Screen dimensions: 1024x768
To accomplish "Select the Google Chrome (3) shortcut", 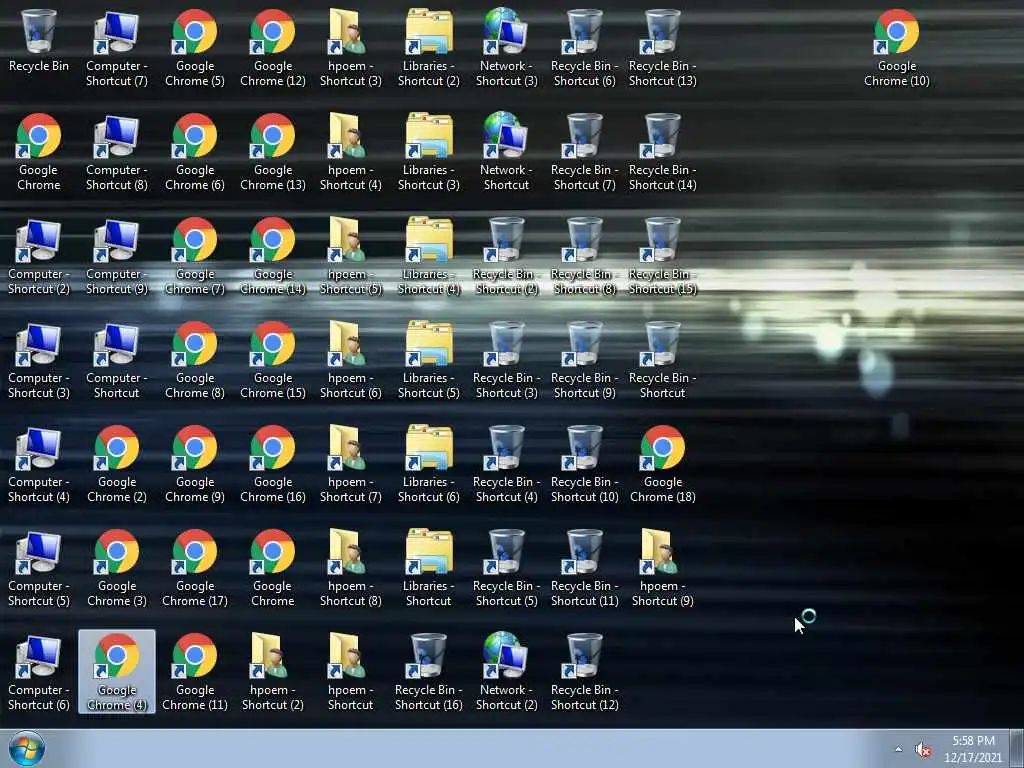I will click(x=116, y=568).
